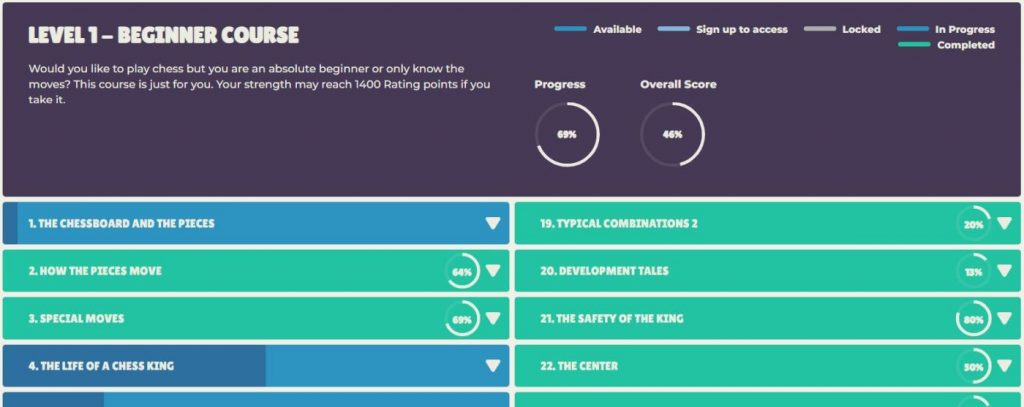1024x407 pixels.
Task: Expand How the Pieces Move arrow
Action: pyautogui.click(x=493, y=271)
